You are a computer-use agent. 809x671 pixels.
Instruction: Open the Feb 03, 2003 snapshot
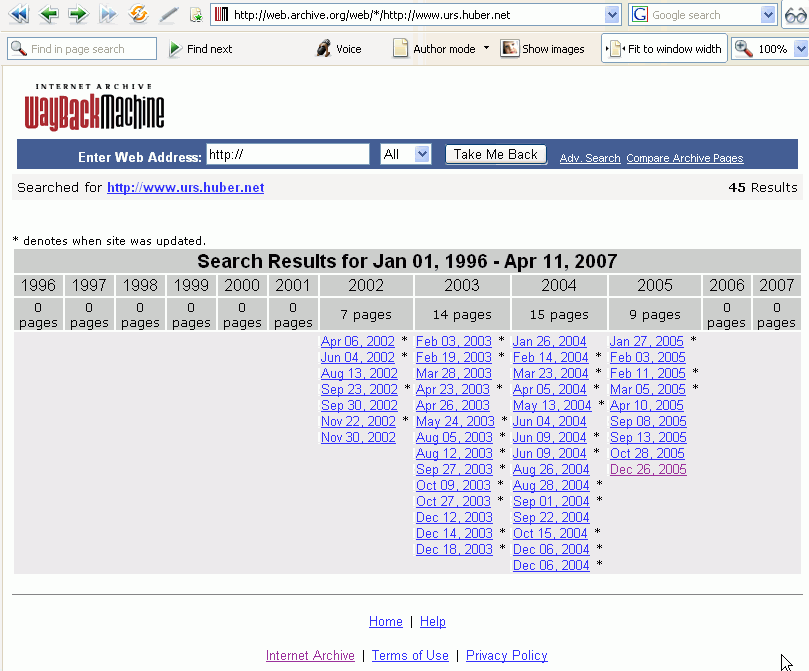454,341
